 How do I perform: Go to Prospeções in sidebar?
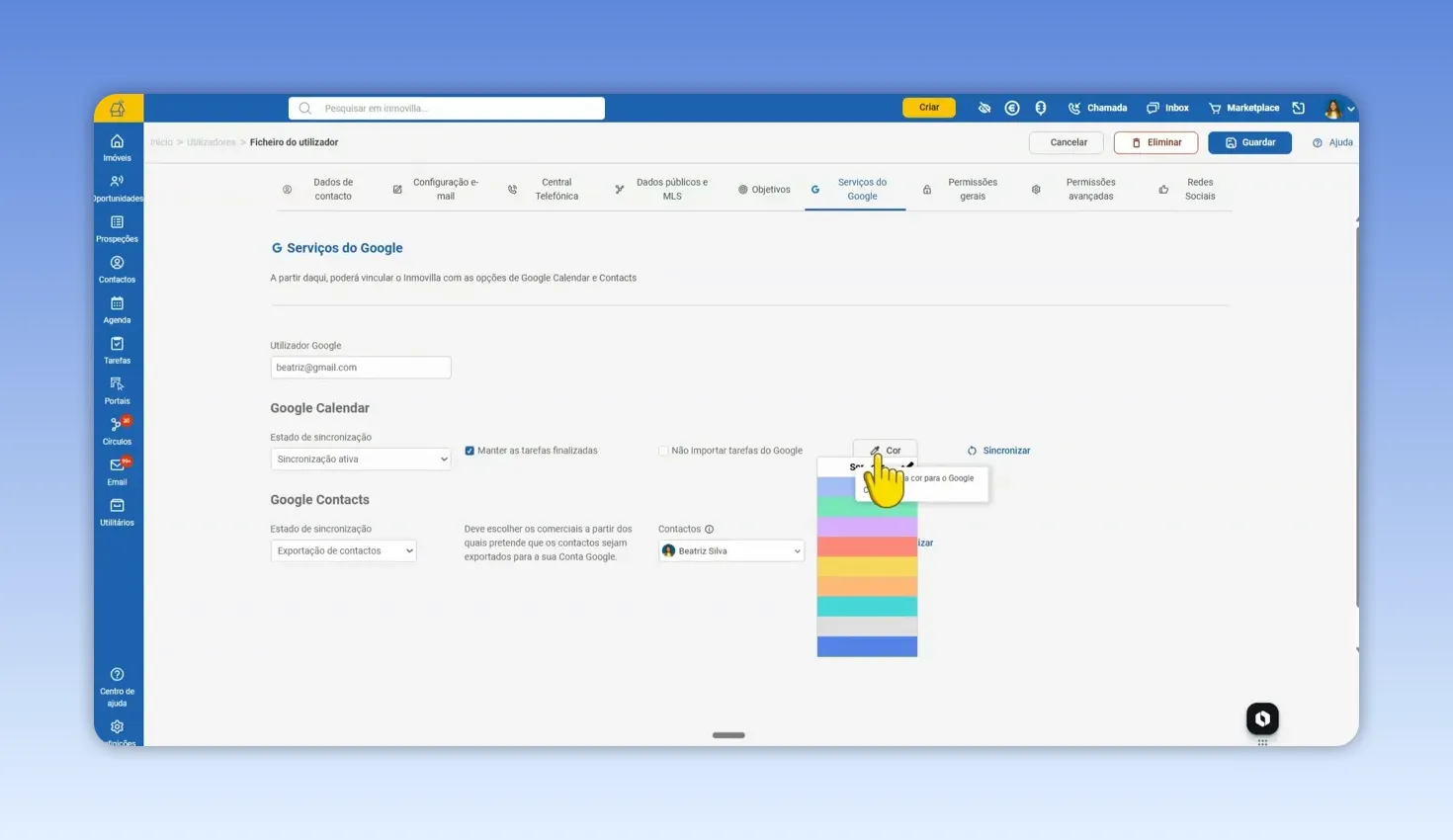[x=117, y=228]
